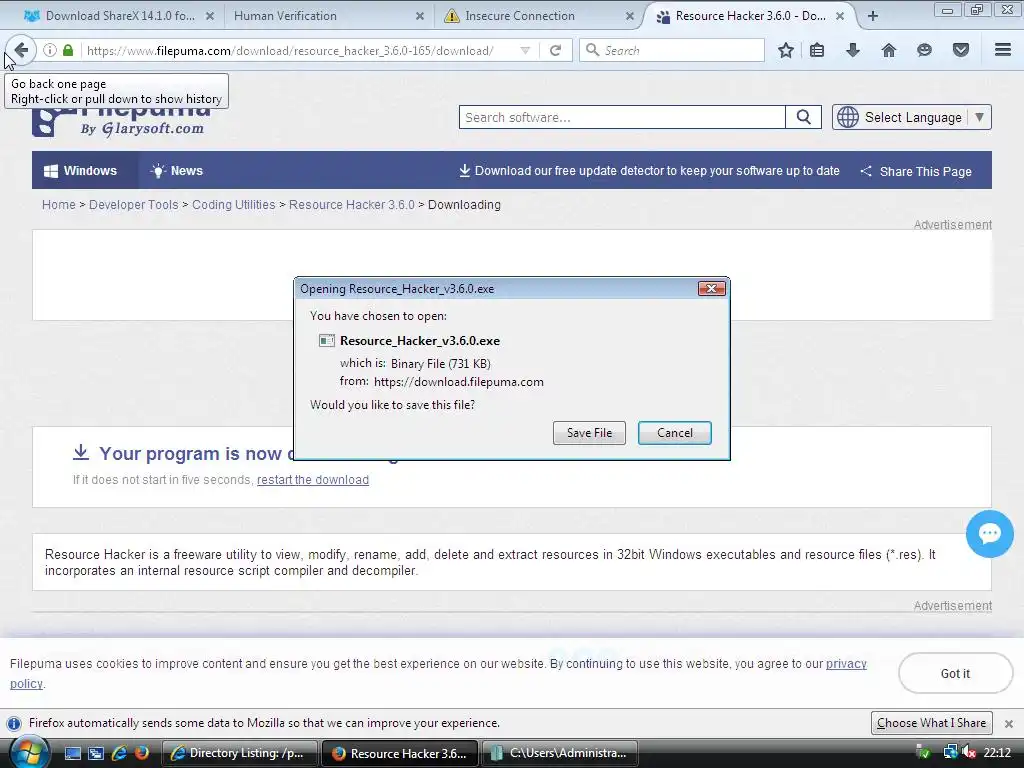
Task: Show bookmarks list icon
Action: 817,50
